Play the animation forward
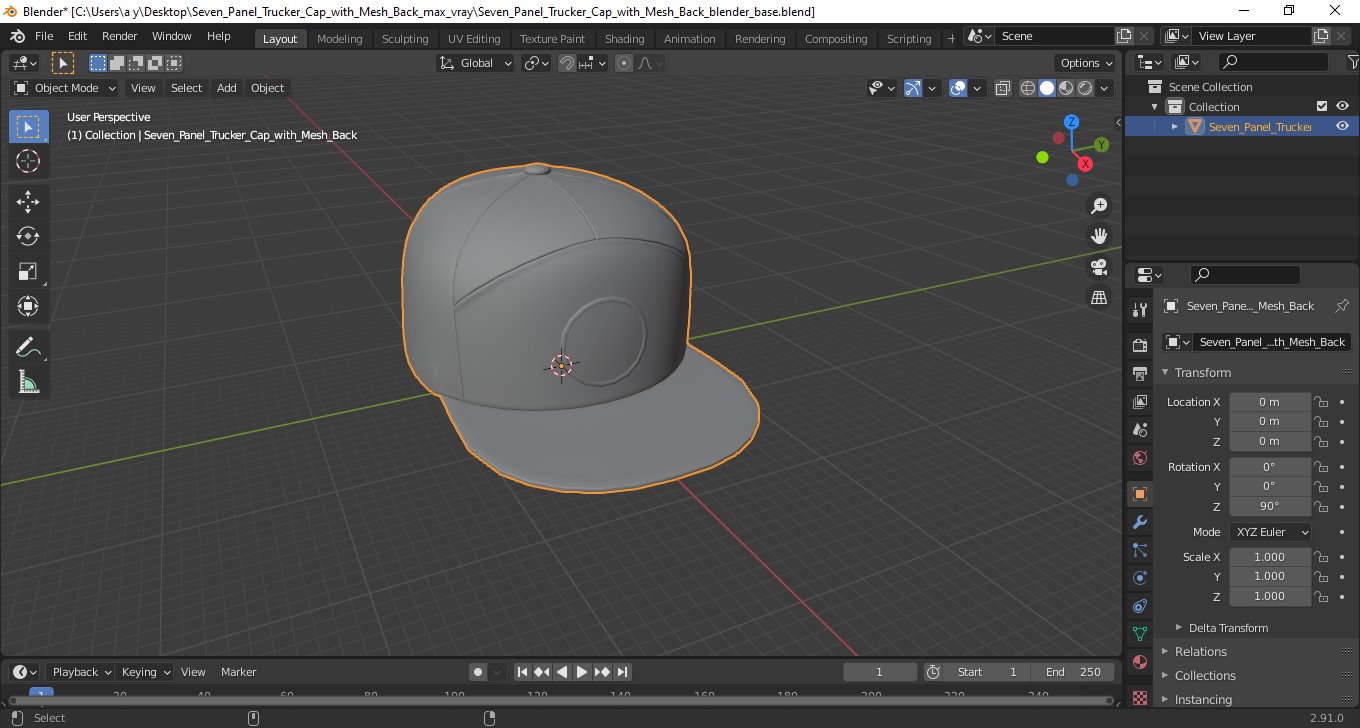Image resolution: width=1360 pixels, height=728 pixels. [x=582, y=672]
